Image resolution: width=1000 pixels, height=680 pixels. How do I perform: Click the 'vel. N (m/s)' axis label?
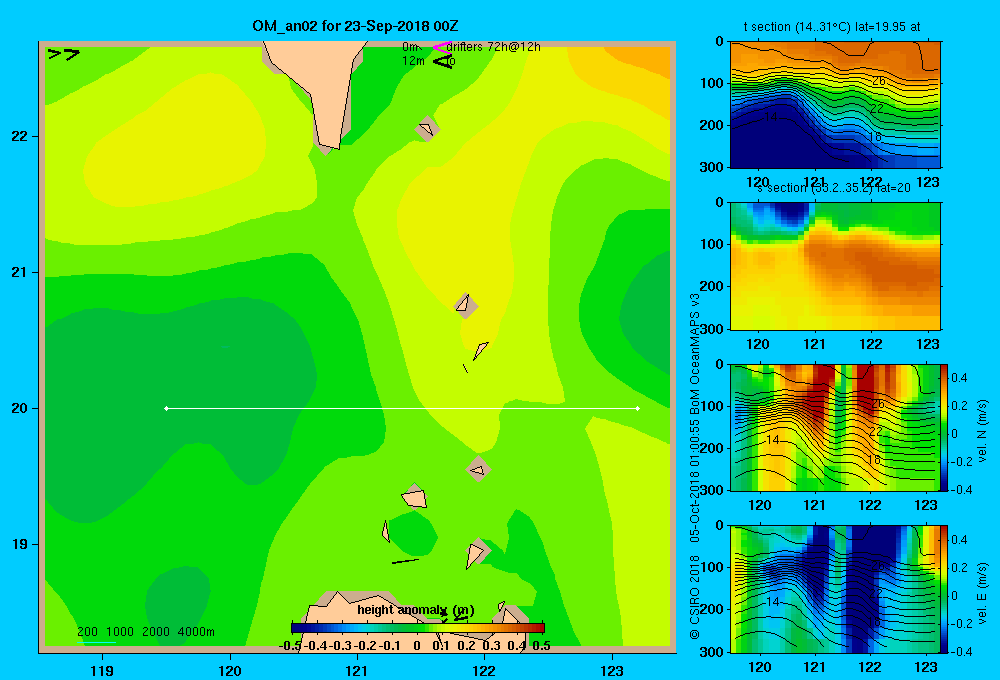[982, 430]
